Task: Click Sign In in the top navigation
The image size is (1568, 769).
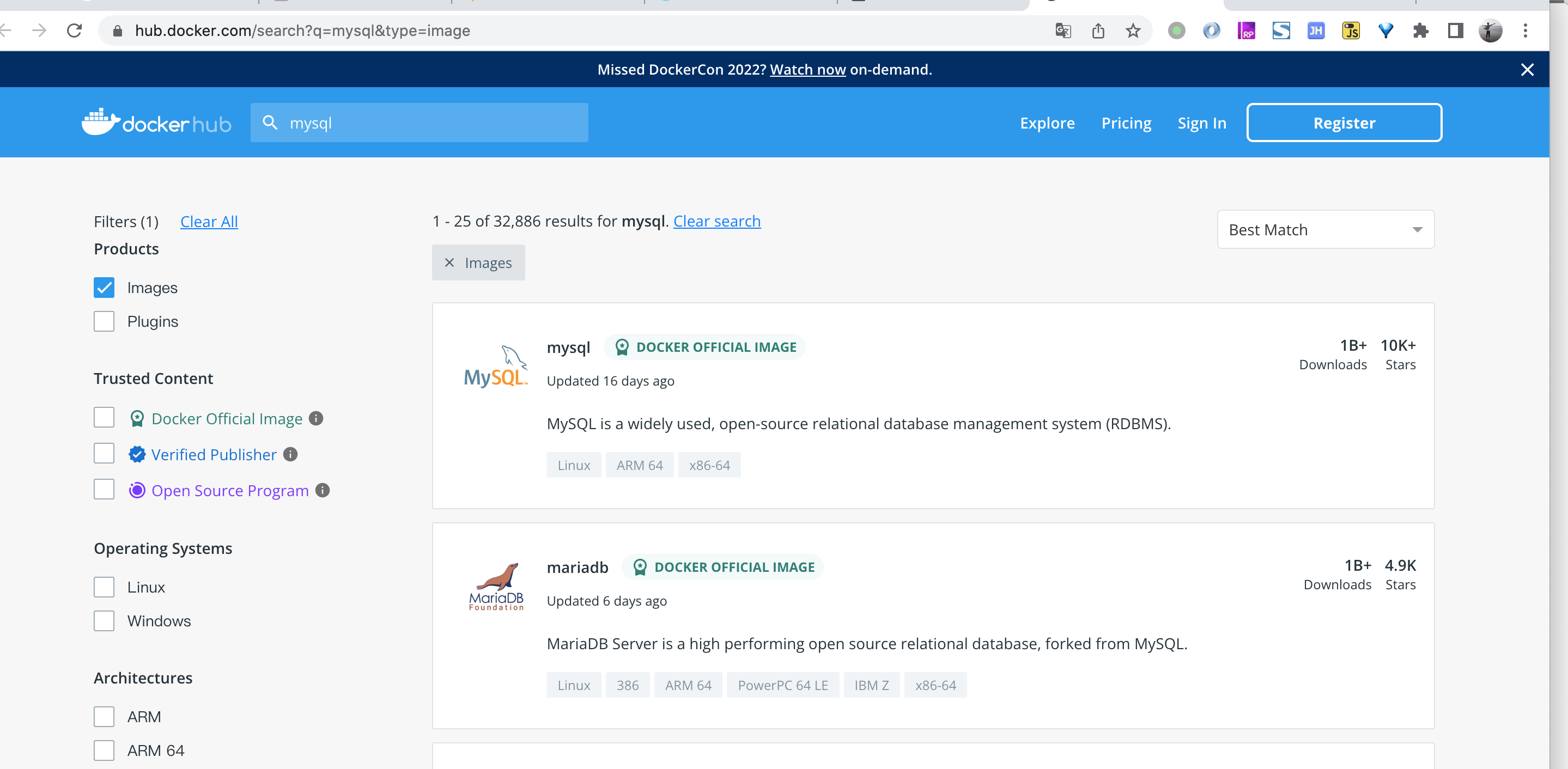Action: coord(1201,123)
